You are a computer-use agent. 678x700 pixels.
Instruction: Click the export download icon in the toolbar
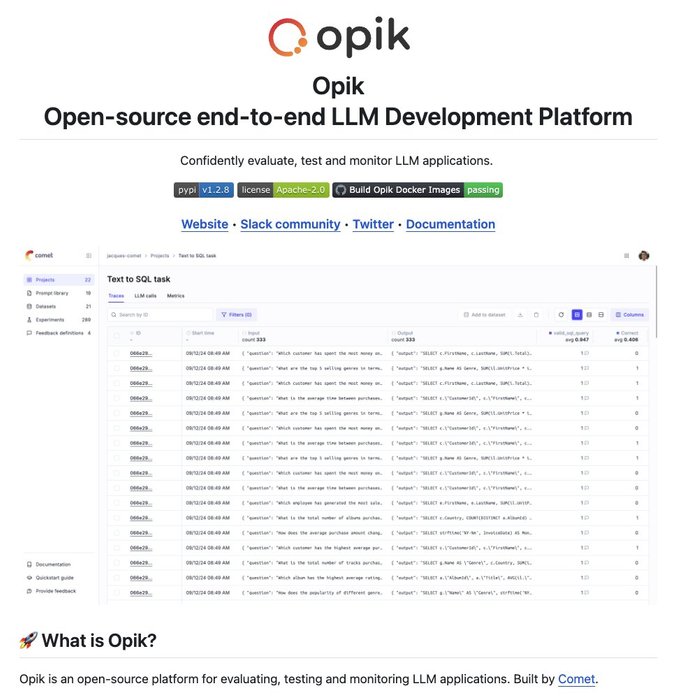(520, 315)
